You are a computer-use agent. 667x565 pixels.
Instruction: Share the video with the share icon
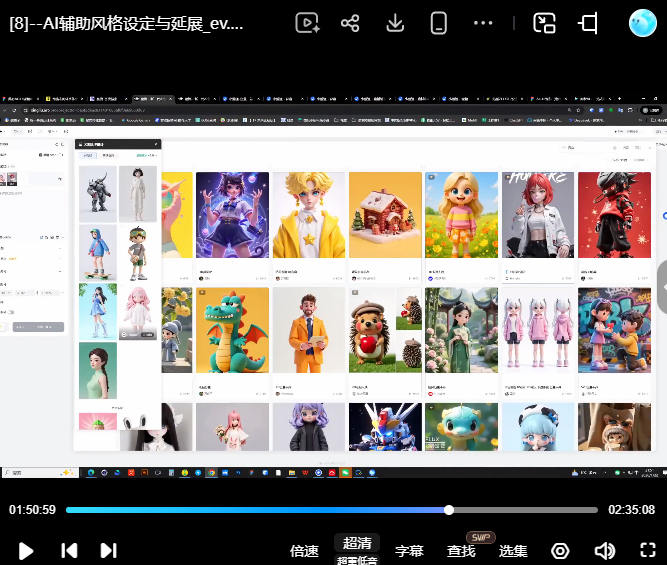pyautogui.click(x=350, y=23)
